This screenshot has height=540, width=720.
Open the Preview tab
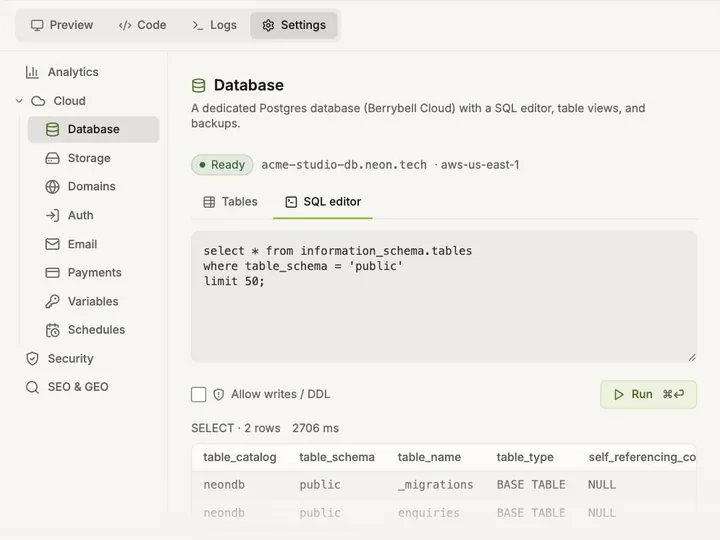pyautogui.click(x=62, y=25)
